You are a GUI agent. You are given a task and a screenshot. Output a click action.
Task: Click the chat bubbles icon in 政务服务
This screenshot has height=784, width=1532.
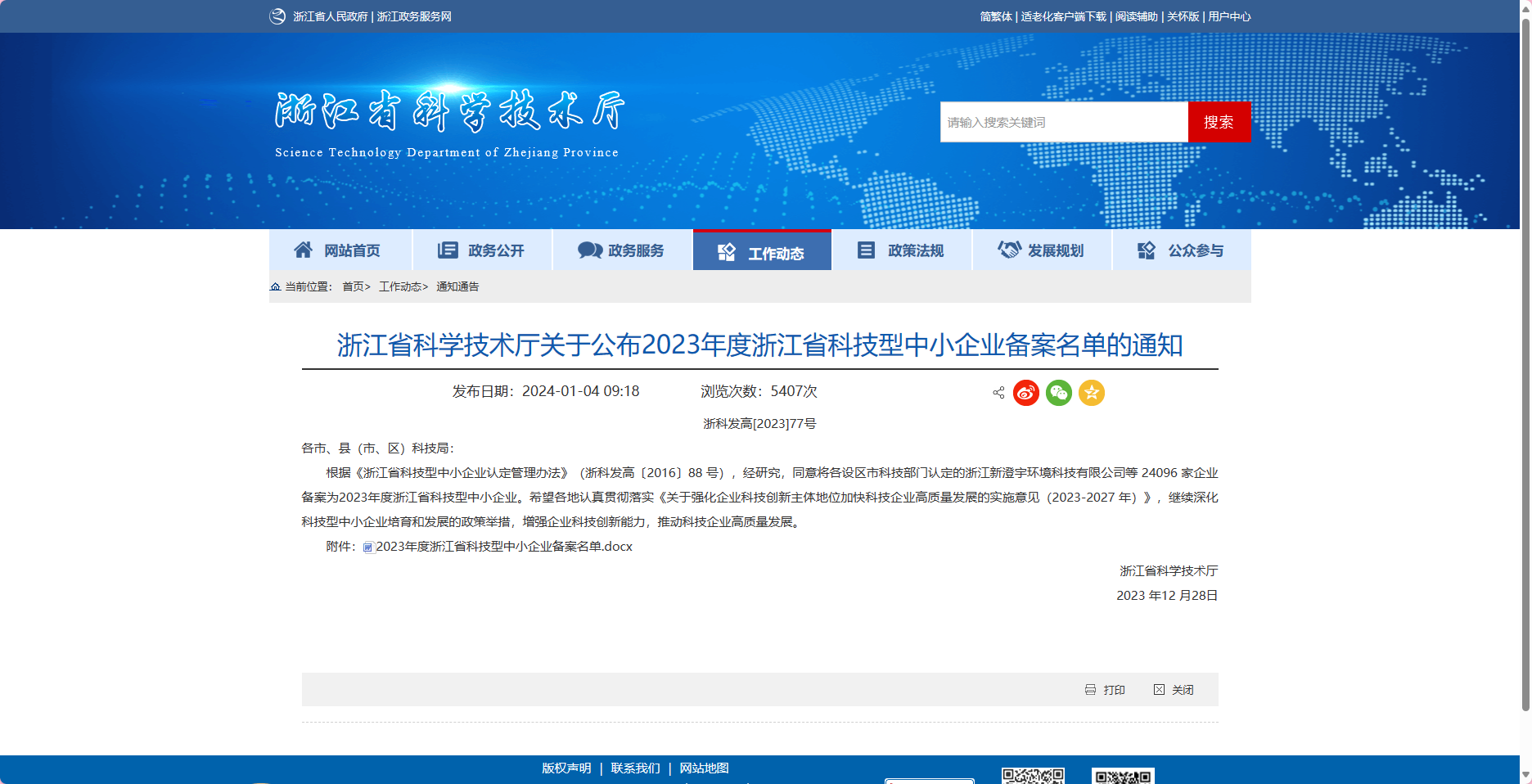pos(590,250)
